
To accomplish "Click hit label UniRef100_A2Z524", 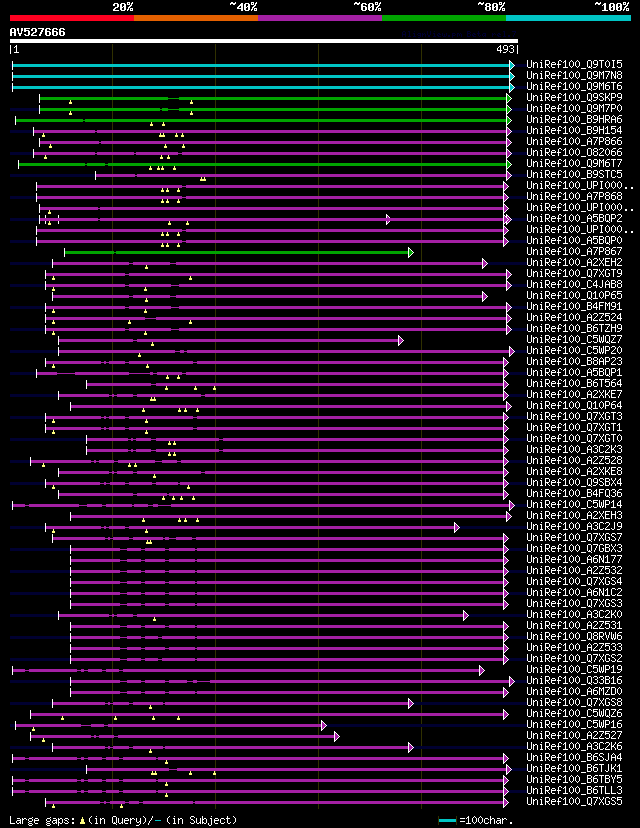I will 574,317.
